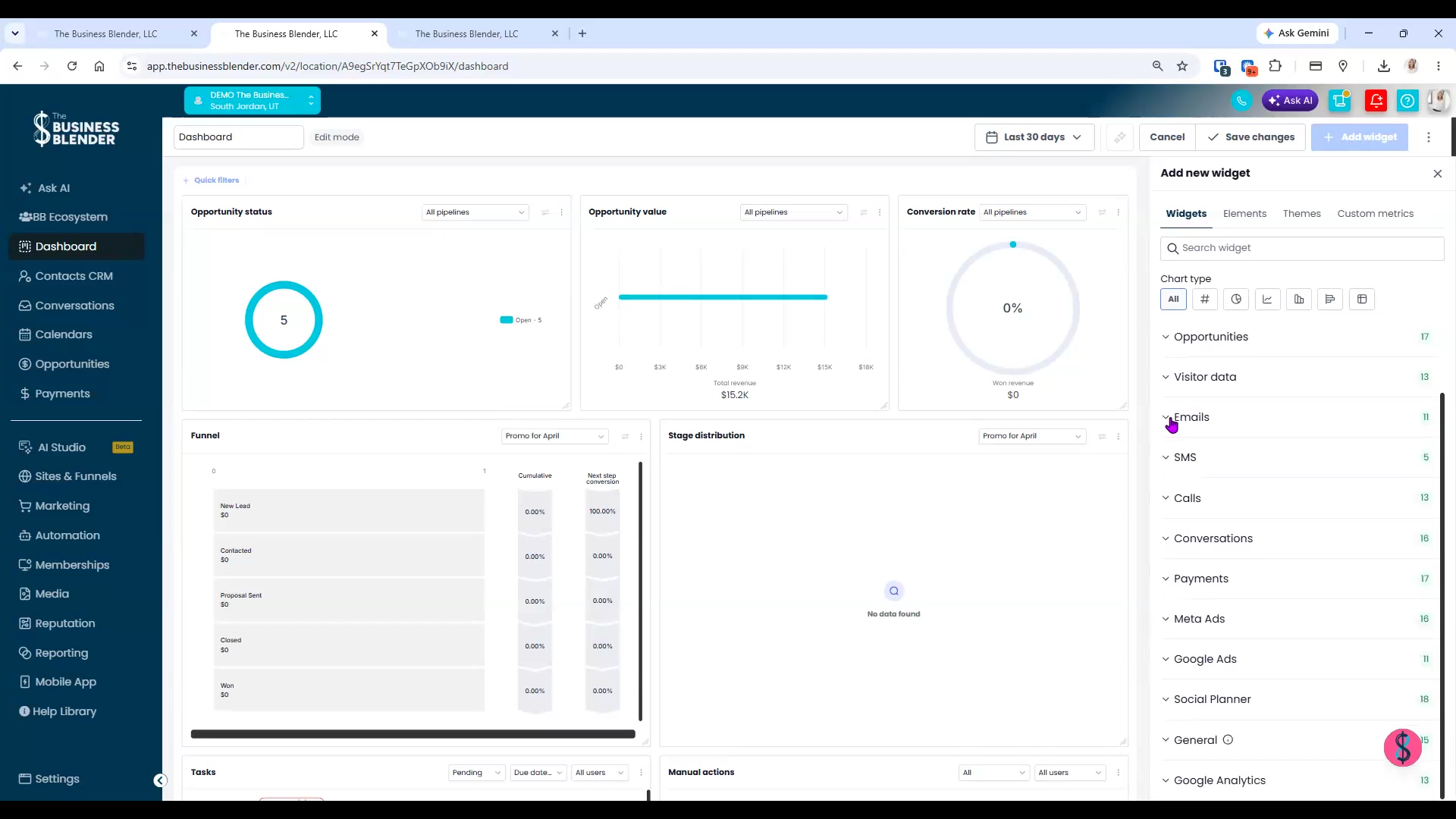Open the DEMO account location switcher
1456x819 pixels.
(253, 100)
